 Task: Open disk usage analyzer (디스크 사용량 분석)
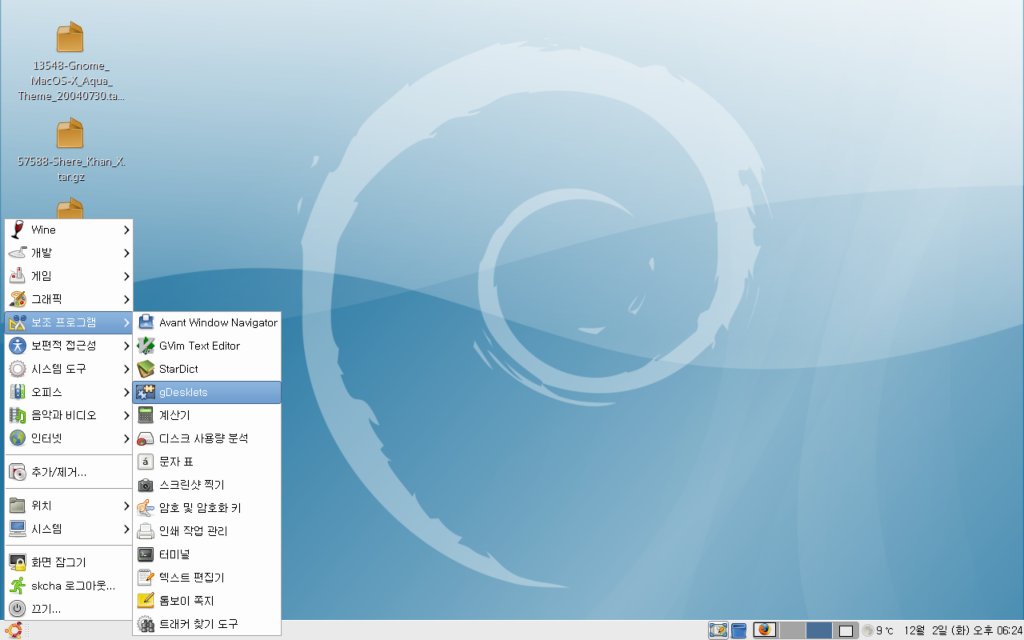[x=207, y=439]
